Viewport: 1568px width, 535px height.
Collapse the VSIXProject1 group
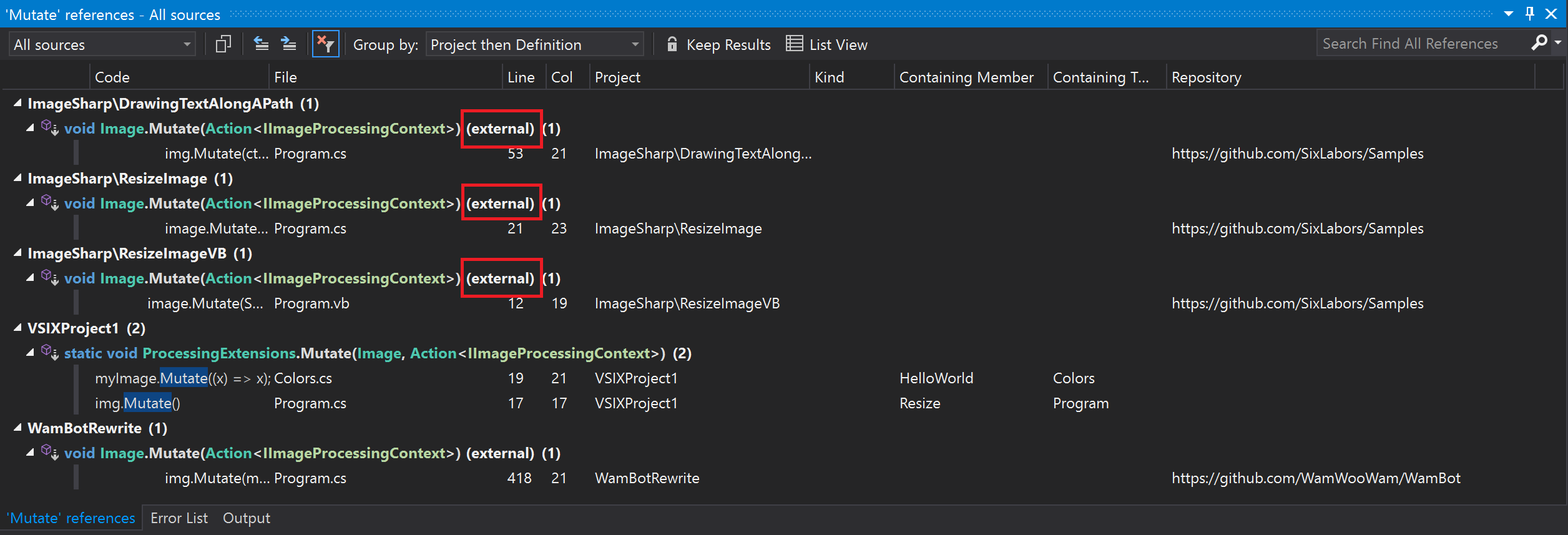coord(17,328)
